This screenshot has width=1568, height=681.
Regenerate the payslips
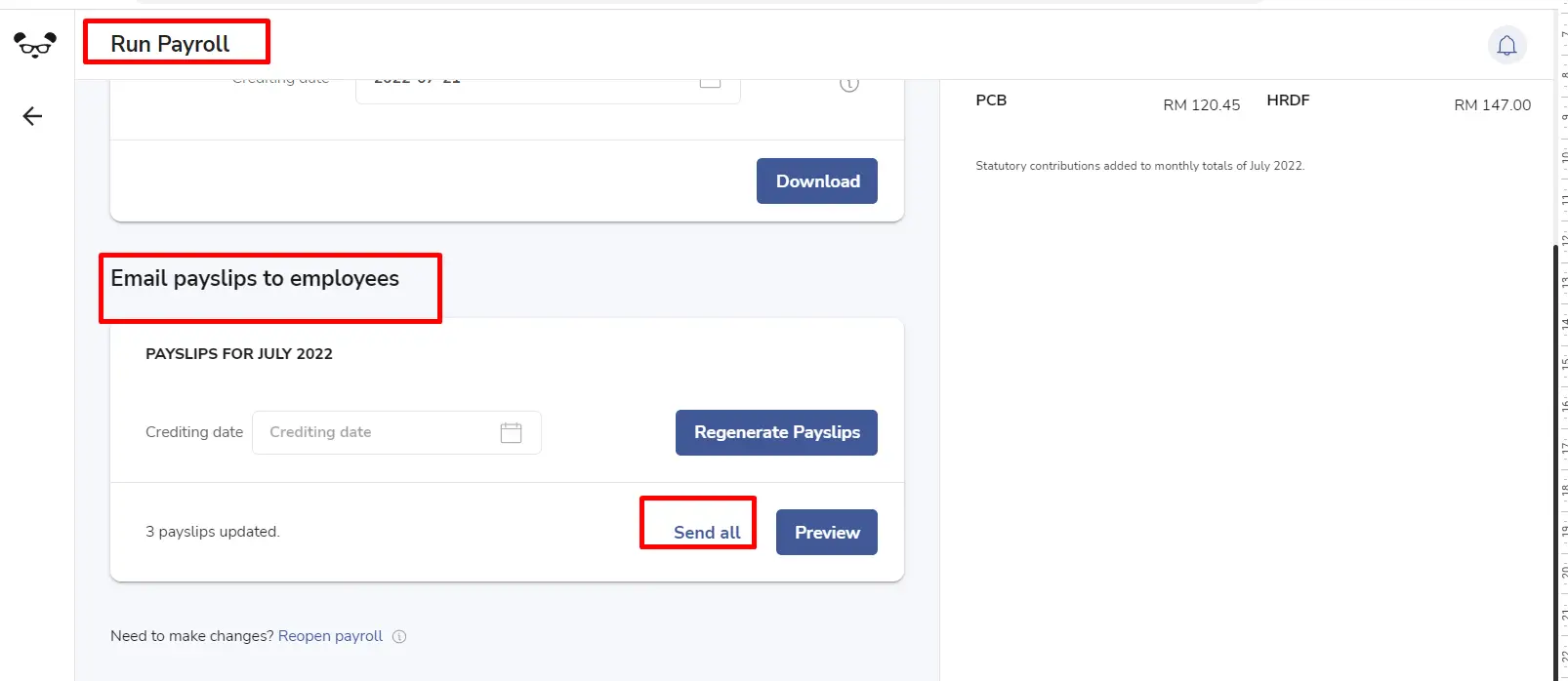tap(776, 432)
